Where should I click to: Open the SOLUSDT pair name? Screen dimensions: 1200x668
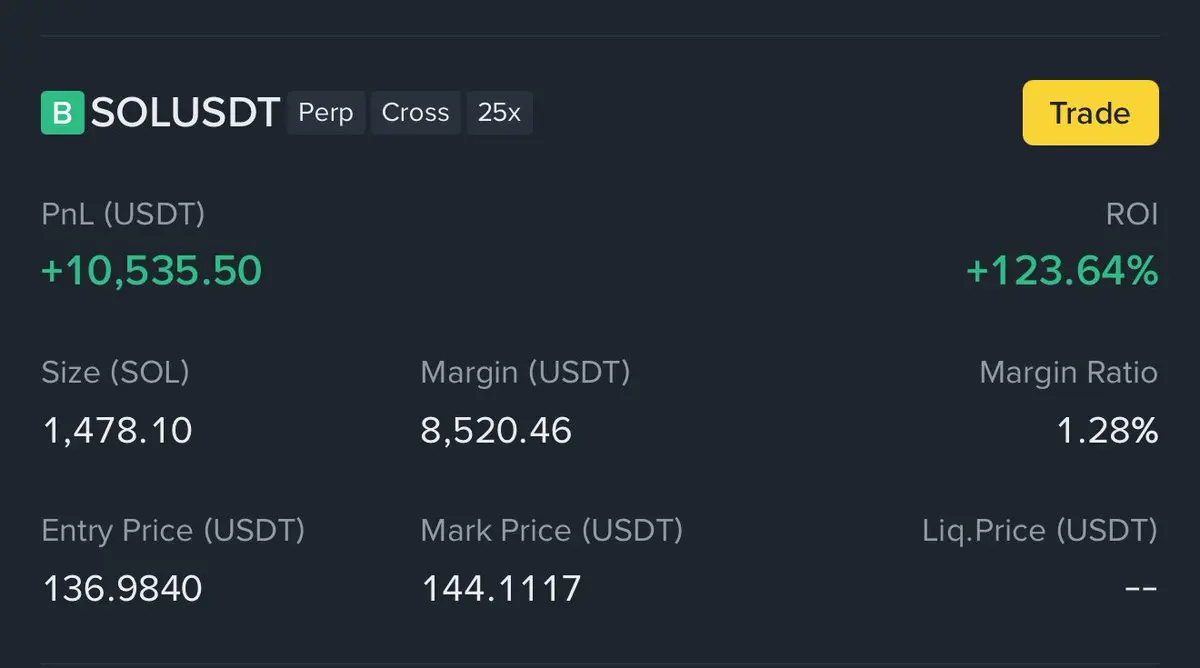pos(185,113)
